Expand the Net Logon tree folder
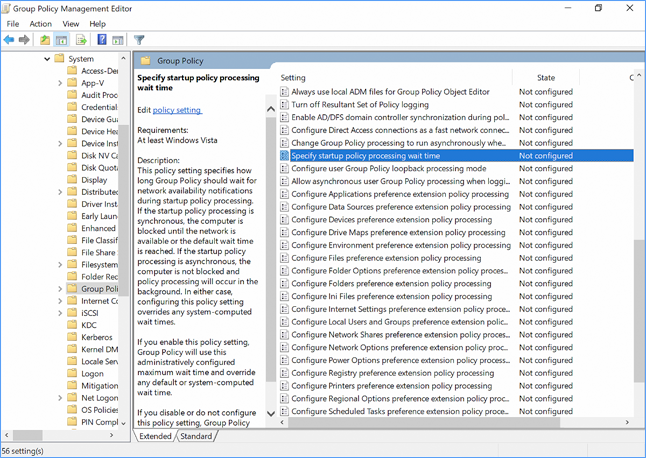This screenshot has width=646, height=458. (60, 397)
